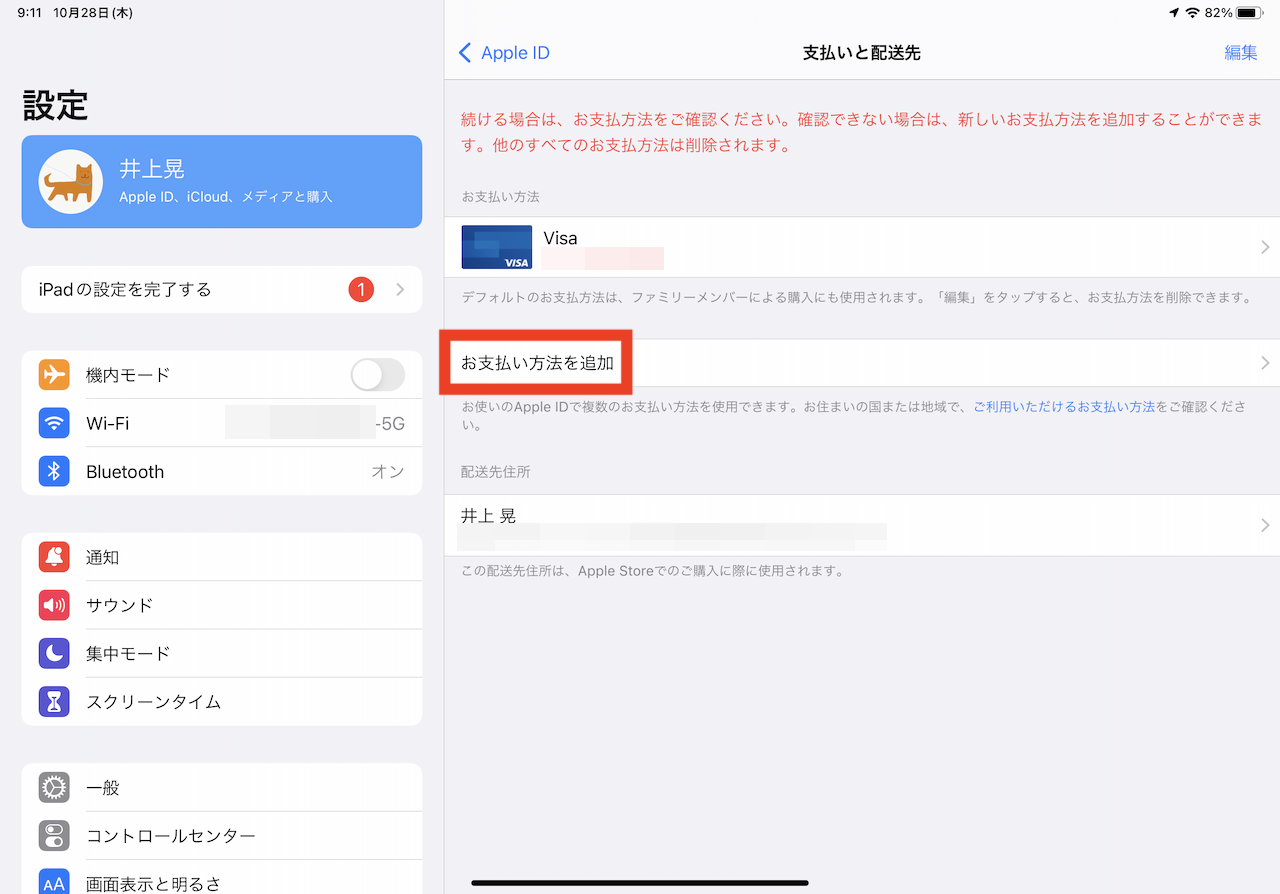Screen dimensions: 1280x894
Task: Select the 井上 晃 shipping address
Action: click(x=862, y=525)
